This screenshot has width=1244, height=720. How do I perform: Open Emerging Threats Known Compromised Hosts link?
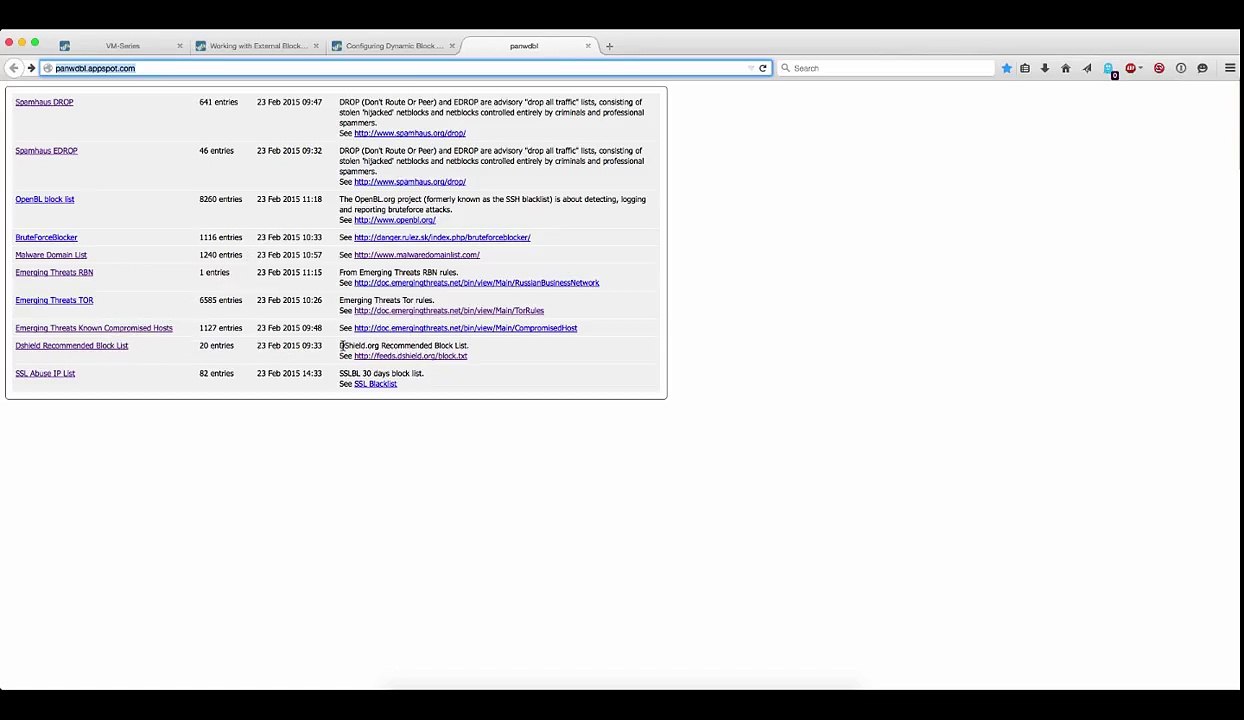coord(94,328)
